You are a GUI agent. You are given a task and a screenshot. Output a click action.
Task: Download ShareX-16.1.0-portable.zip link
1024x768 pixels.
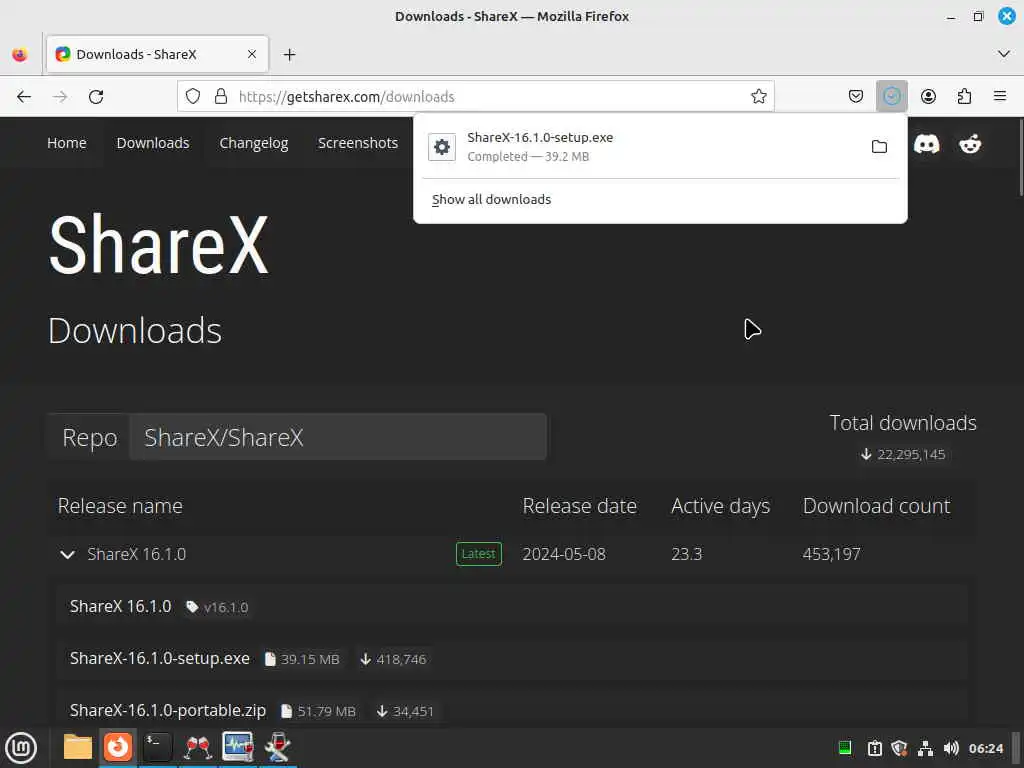pos(168,711)
